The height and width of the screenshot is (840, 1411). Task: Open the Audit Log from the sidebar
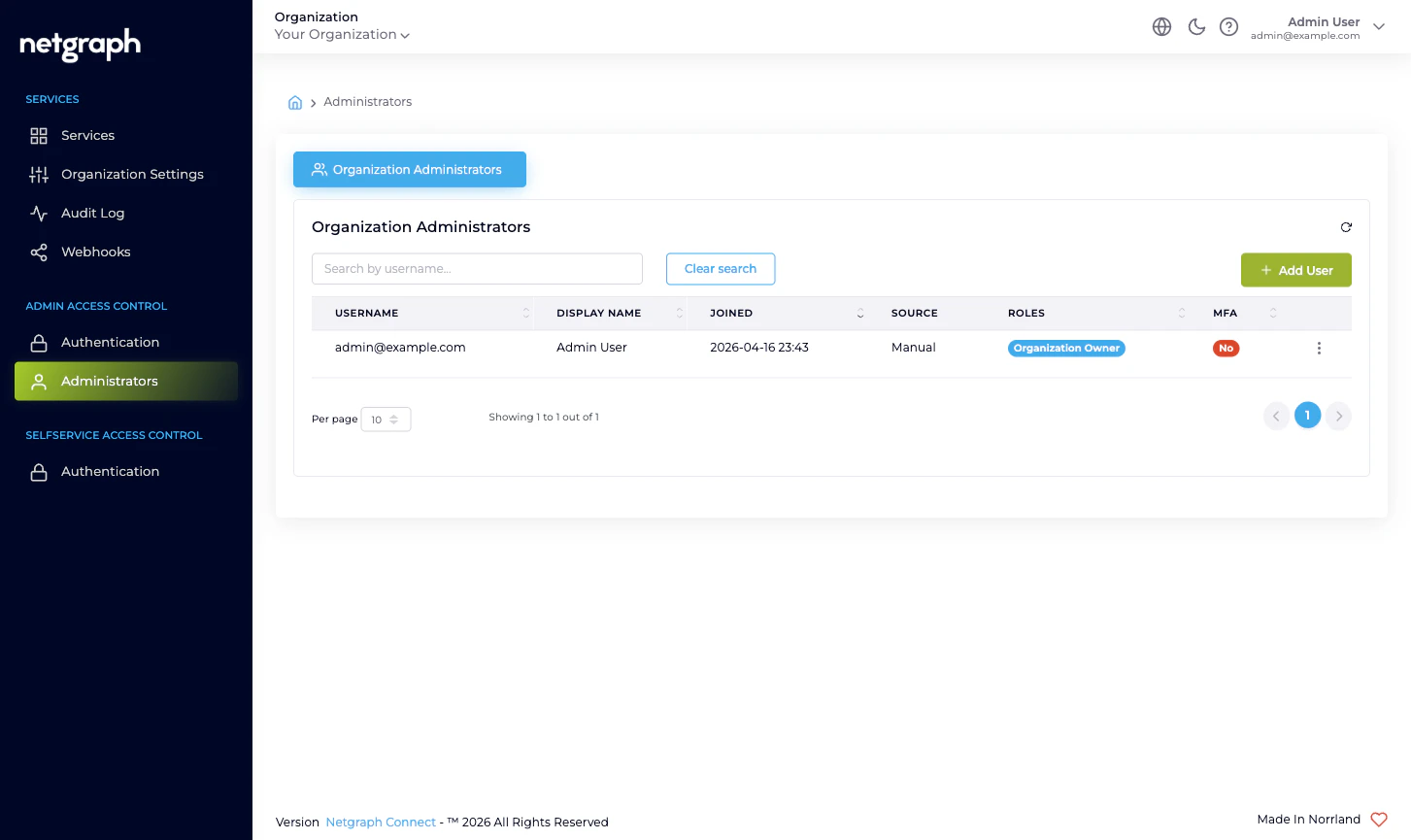pos(92,213)
